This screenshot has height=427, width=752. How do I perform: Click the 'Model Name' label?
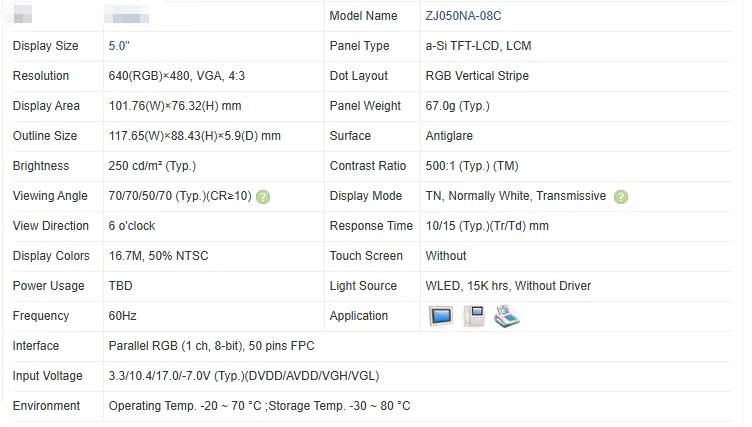pos(363,16)
